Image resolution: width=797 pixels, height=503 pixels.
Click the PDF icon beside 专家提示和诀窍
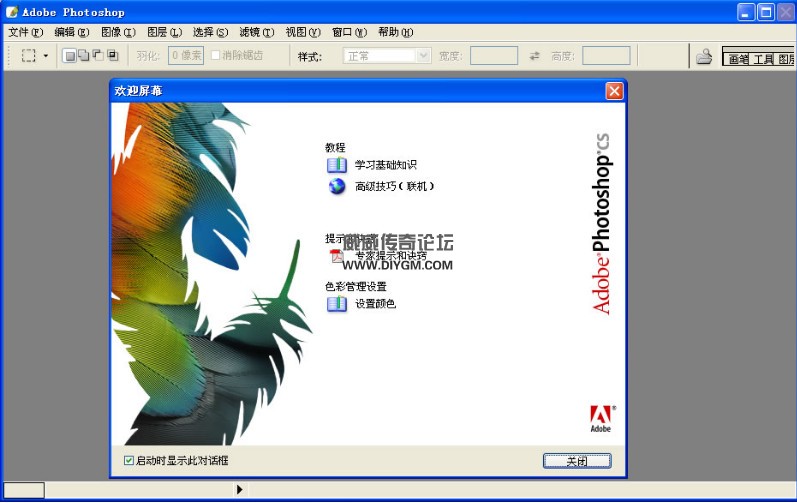tap(336, 256)
